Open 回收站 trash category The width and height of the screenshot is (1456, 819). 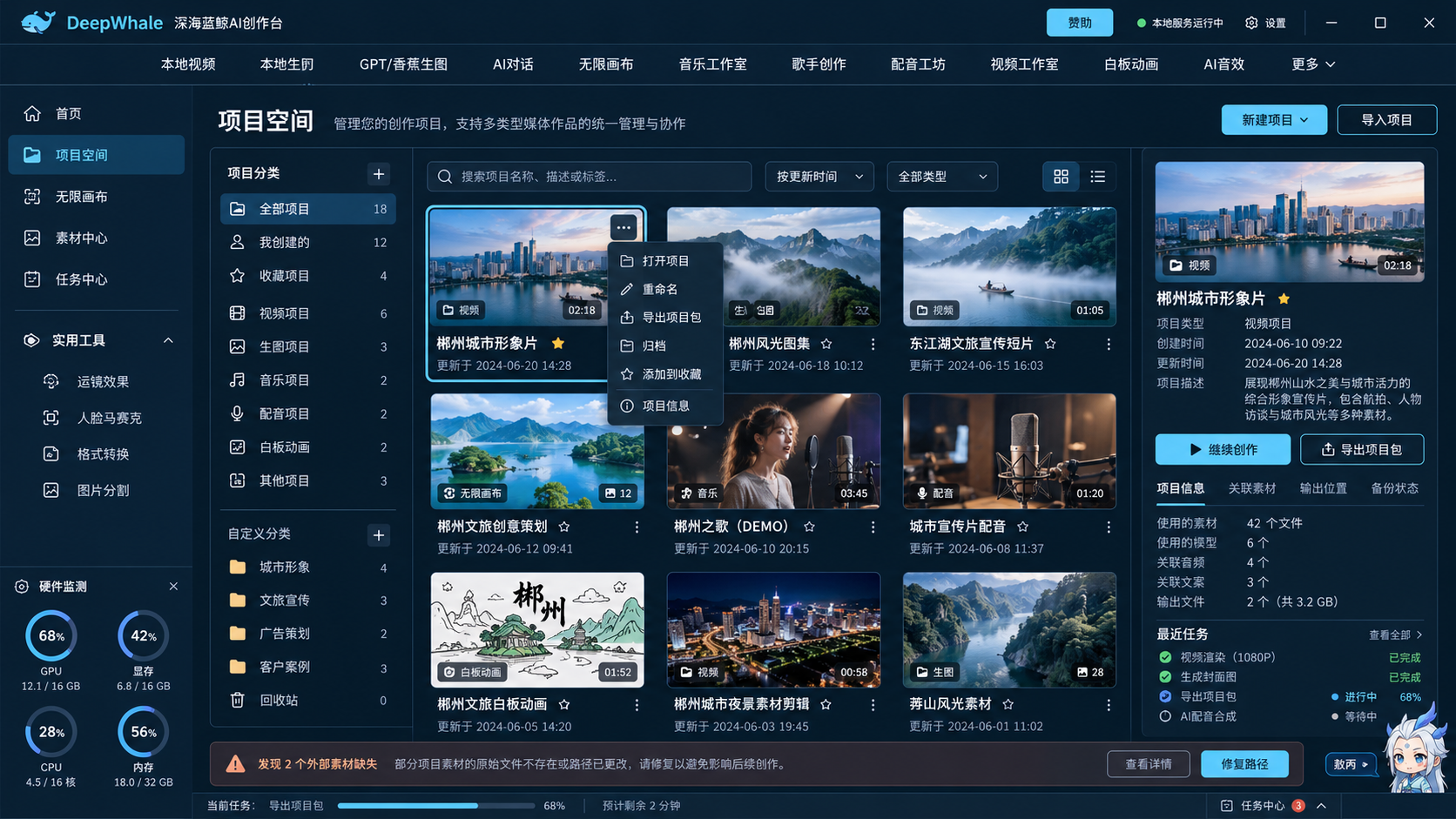tap(307, 700)
